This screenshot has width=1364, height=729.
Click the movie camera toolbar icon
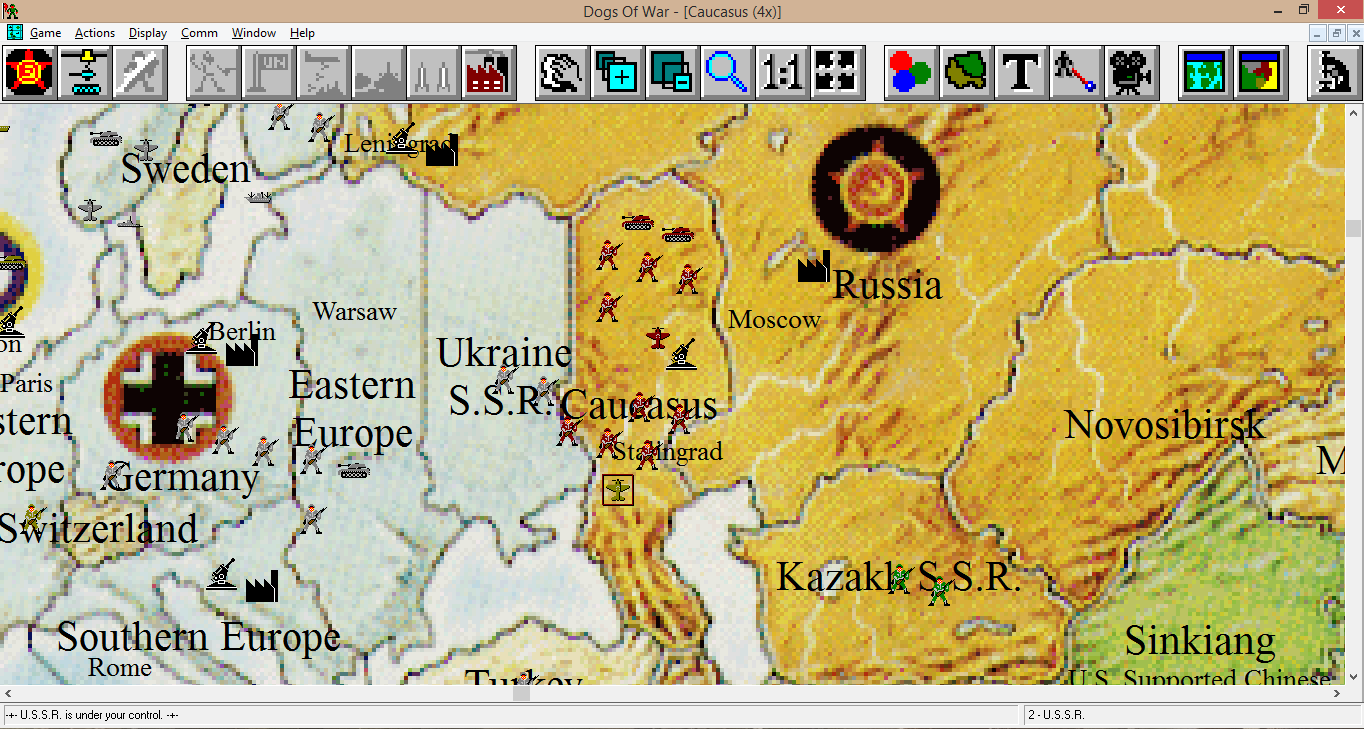pyautogui.click(x=1132, y=72)
